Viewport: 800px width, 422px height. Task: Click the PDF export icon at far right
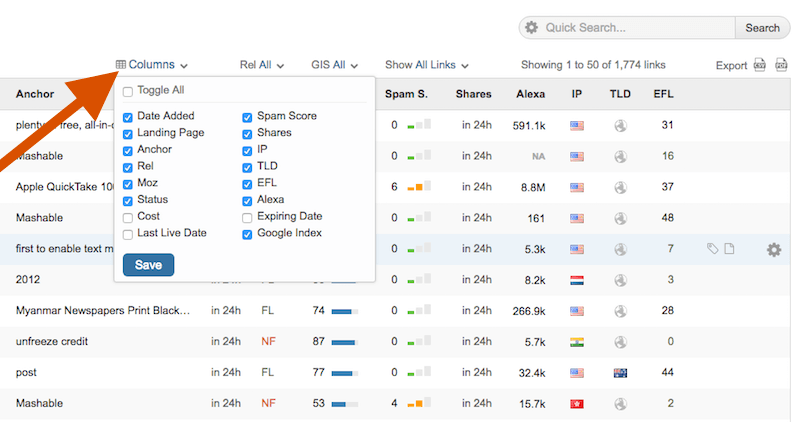point(781,65)
